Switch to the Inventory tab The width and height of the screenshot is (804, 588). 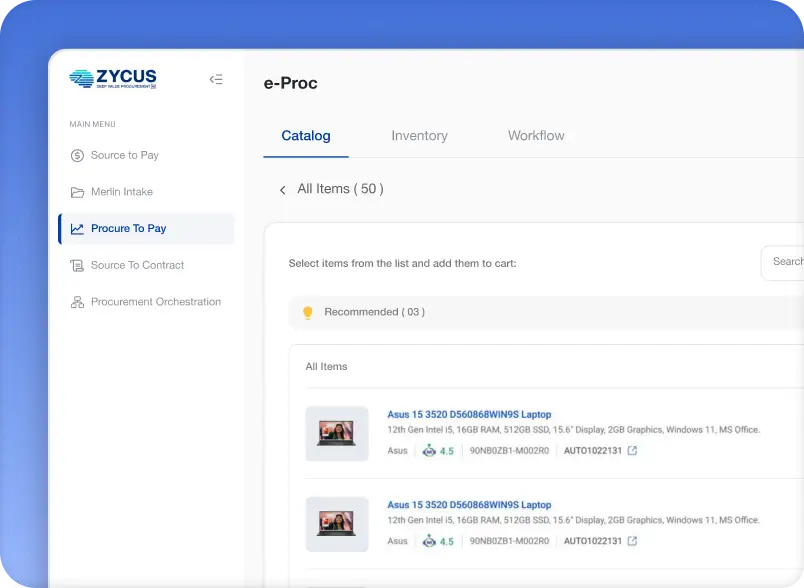tap(419, 136)
